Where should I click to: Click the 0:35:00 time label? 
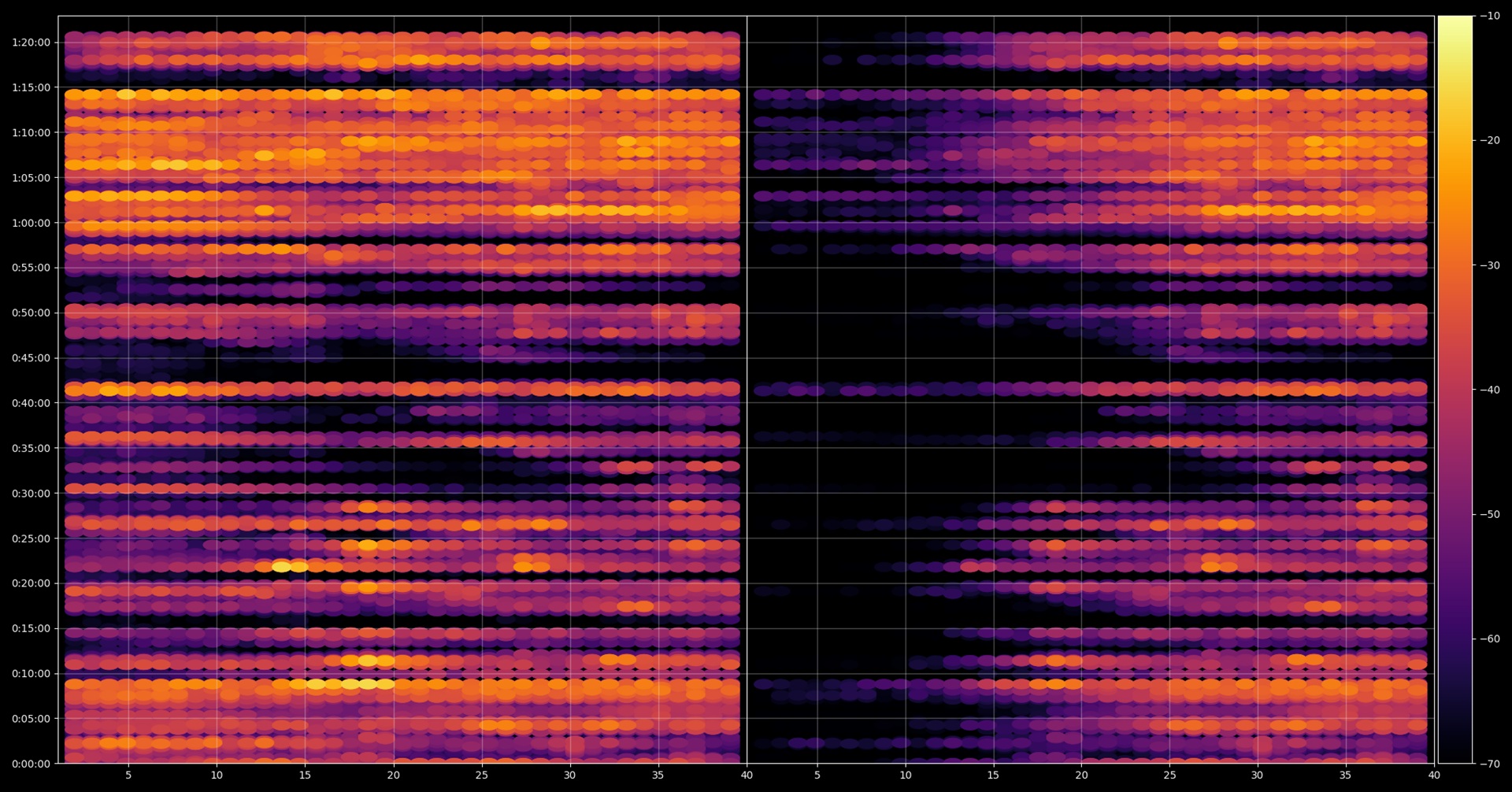(31, 448)
